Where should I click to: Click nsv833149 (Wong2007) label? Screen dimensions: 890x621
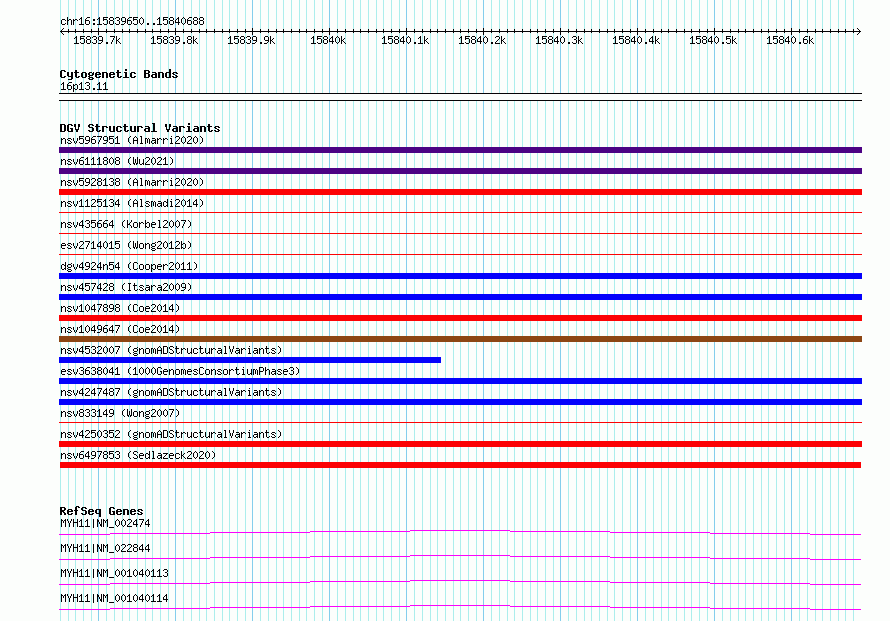pos(120,413)
